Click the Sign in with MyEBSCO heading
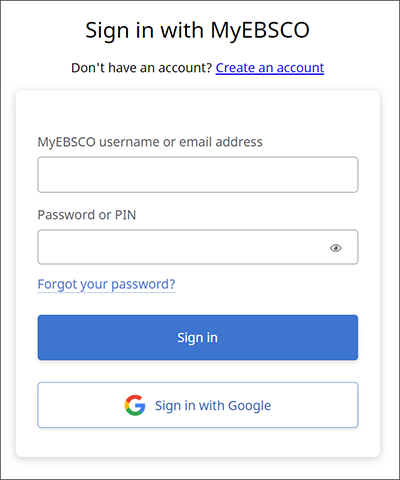 click(x=197, y=30)
